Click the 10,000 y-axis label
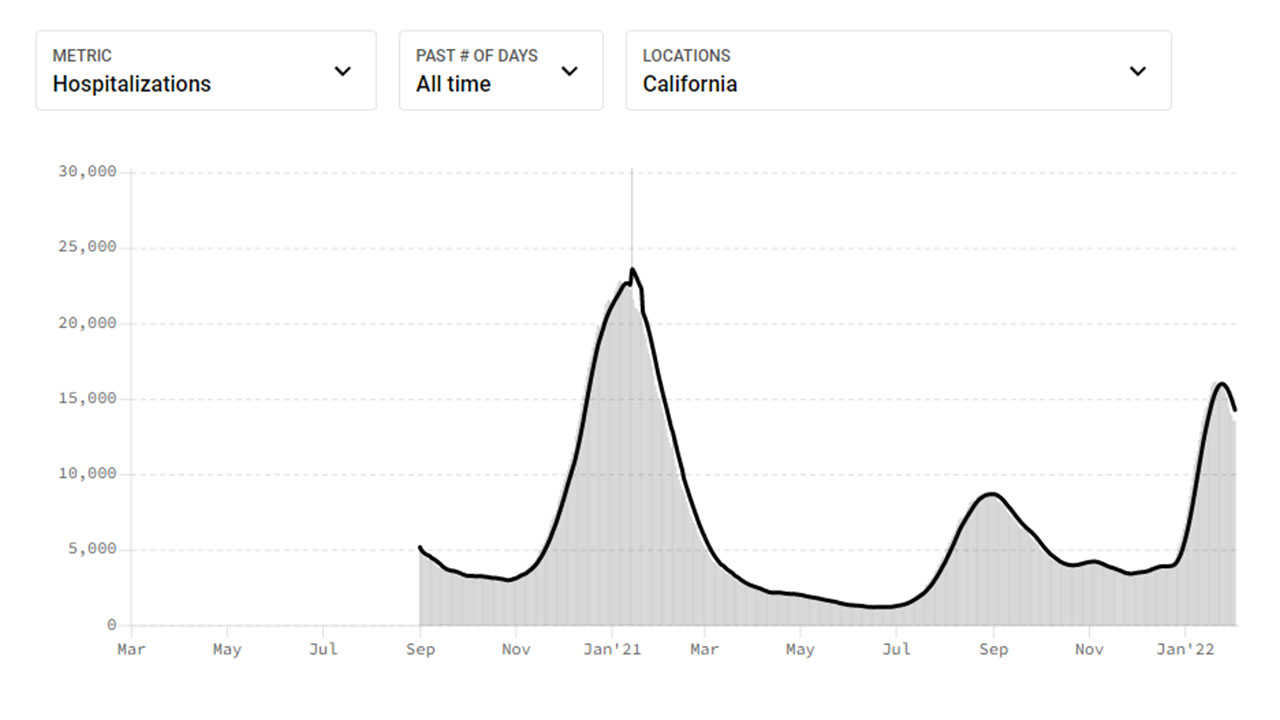 tap(88, 474)
